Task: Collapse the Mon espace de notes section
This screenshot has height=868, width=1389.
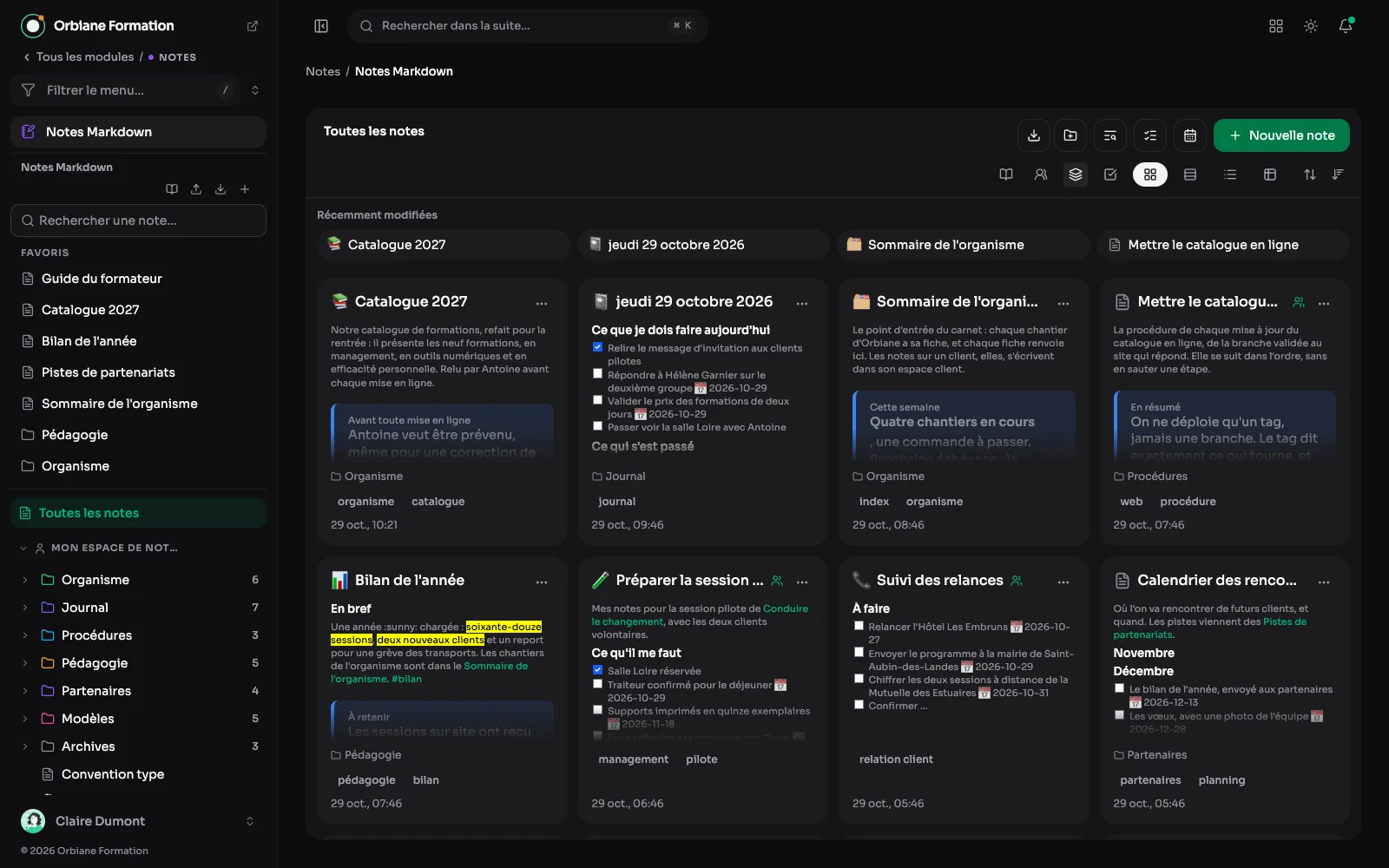Action: point(23,548)
